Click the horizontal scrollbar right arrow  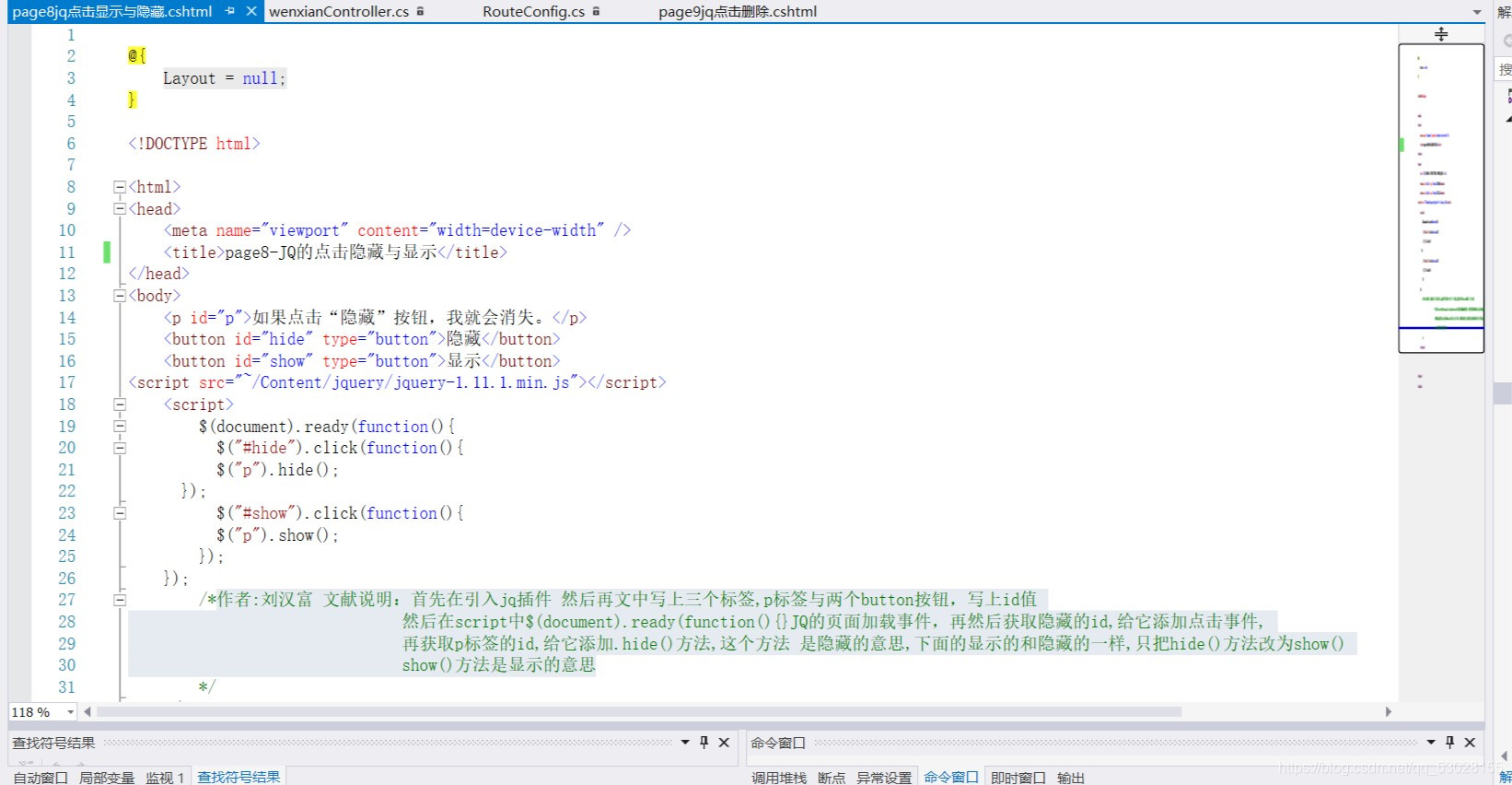(1389, 711)
